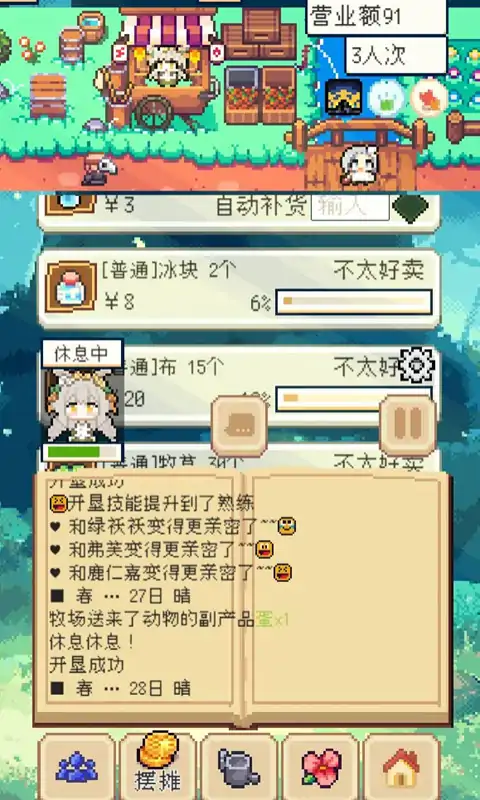
Task: Click the 休息中 status label
Action: tap(82, 354)
